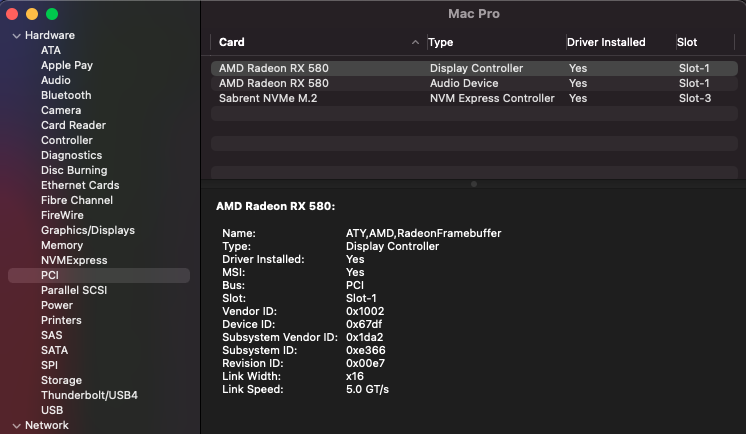Sort table by Card column arrow
The height and width of the screenshot is (434, 746).
(415, 43)
